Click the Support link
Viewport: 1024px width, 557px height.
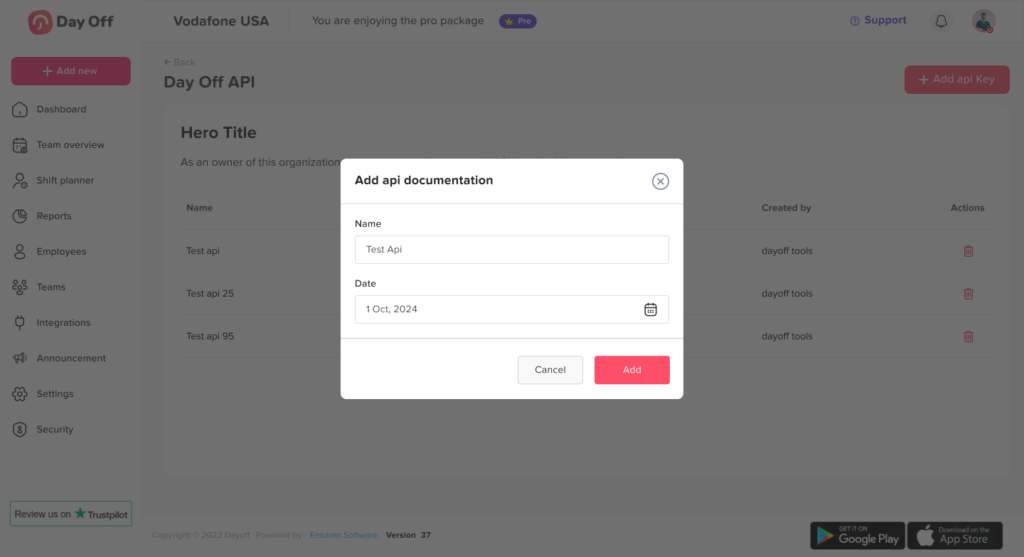[878, 20]
